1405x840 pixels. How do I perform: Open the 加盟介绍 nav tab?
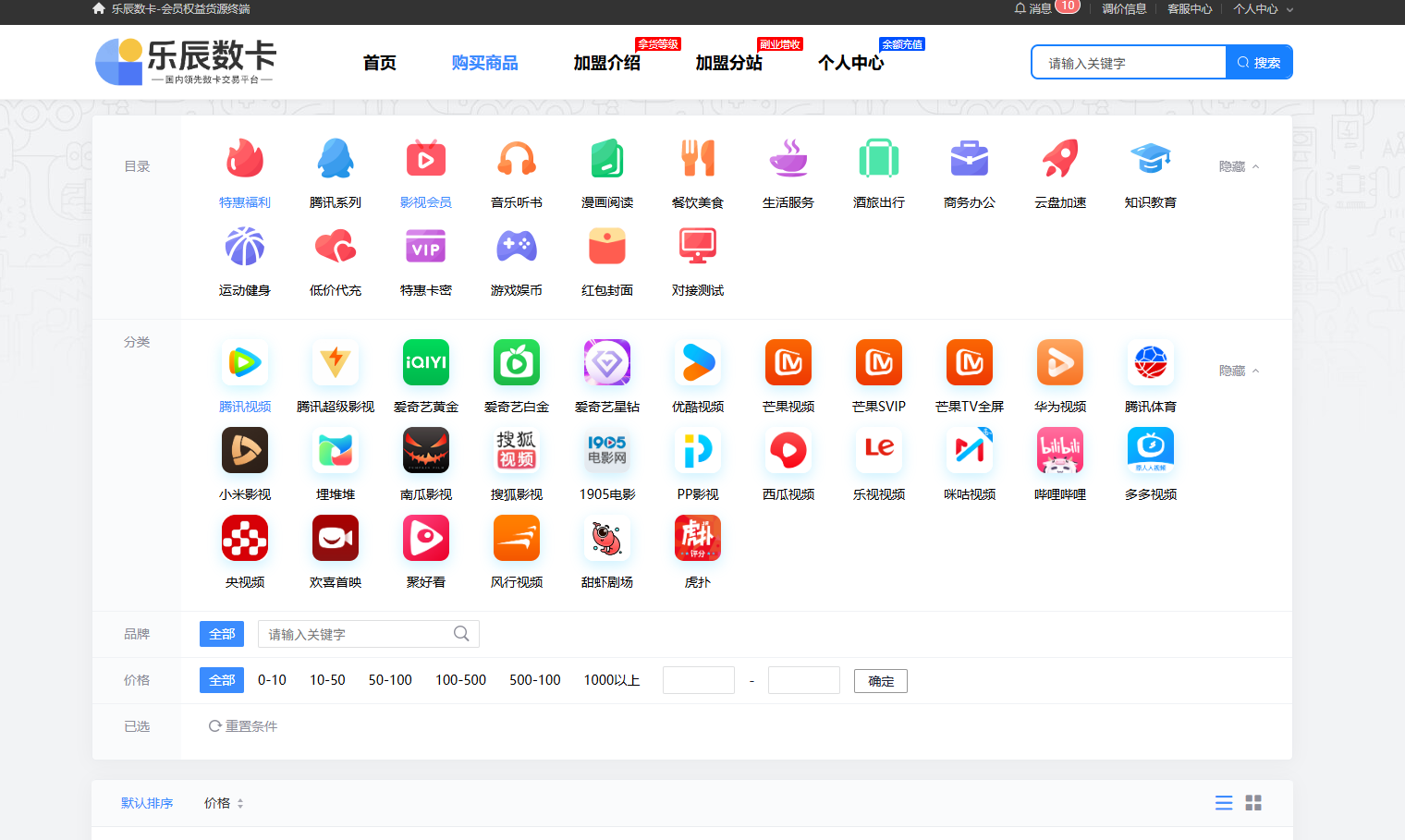[x=607, y=63]
